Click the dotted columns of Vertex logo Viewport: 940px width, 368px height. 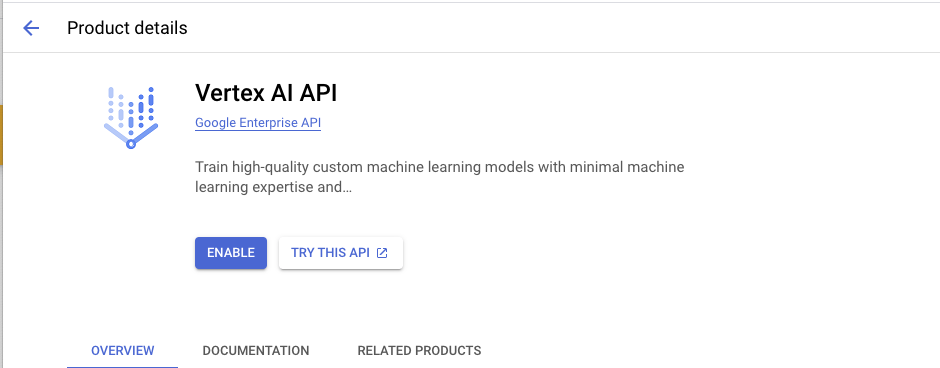(x=131, y=108)
